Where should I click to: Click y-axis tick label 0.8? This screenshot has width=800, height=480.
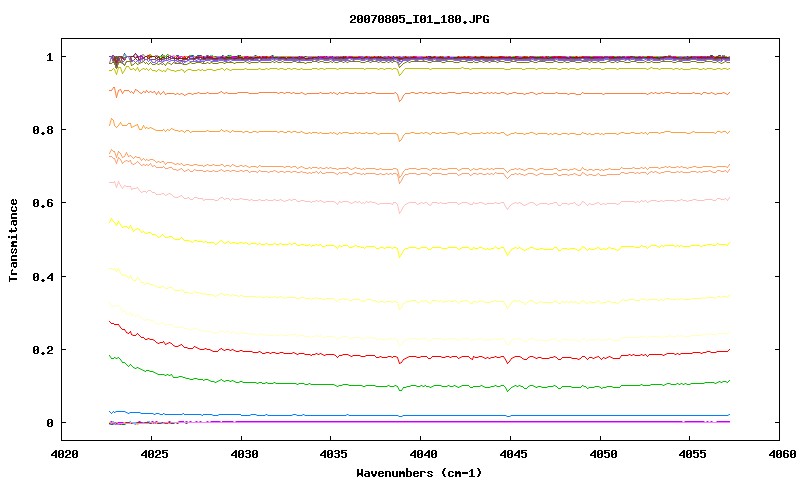(43, 130)
